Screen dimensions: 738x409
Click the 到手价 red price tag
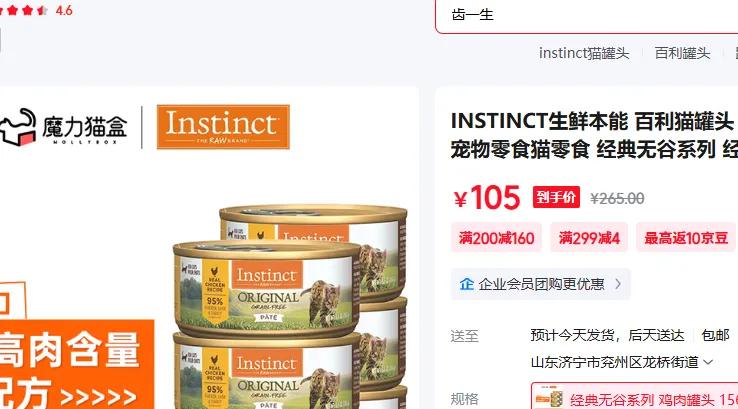click(x=556, y=197)
